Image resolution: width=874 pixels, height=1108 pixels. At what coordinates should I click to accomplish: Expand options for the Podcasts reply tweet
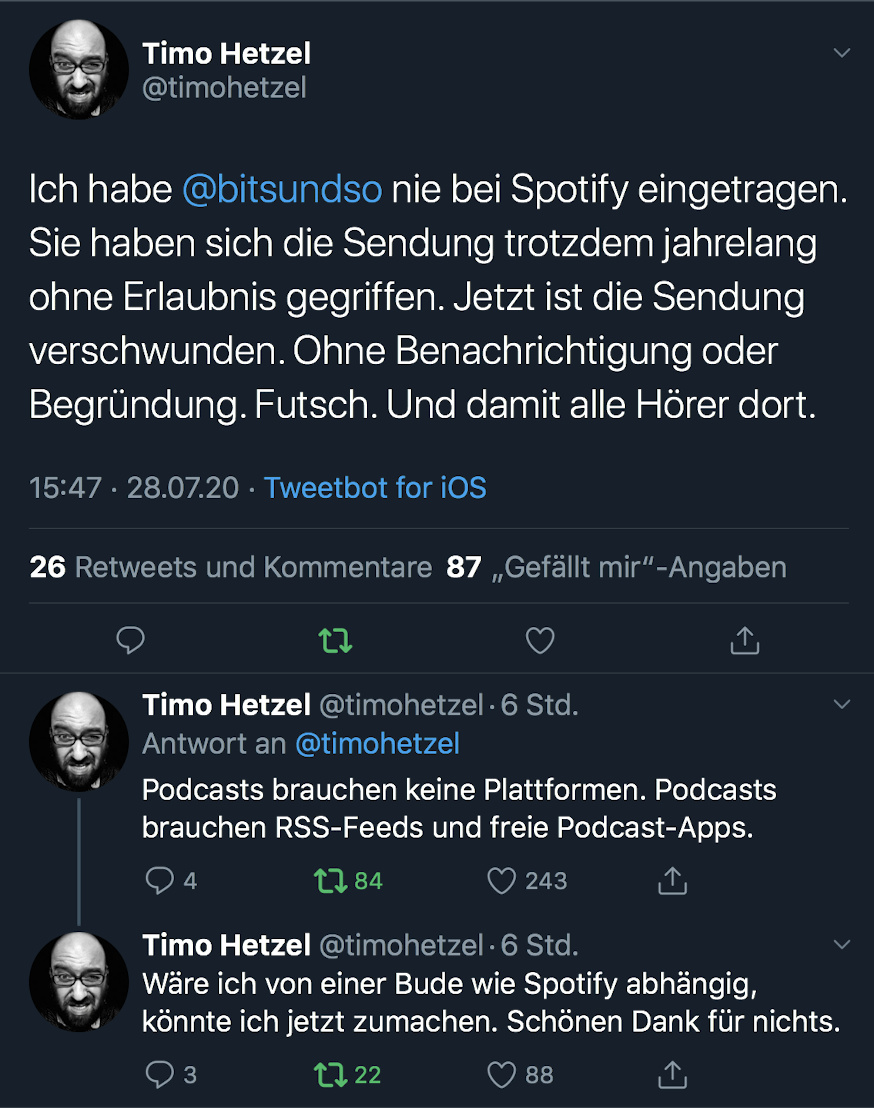tap(842, 705)
